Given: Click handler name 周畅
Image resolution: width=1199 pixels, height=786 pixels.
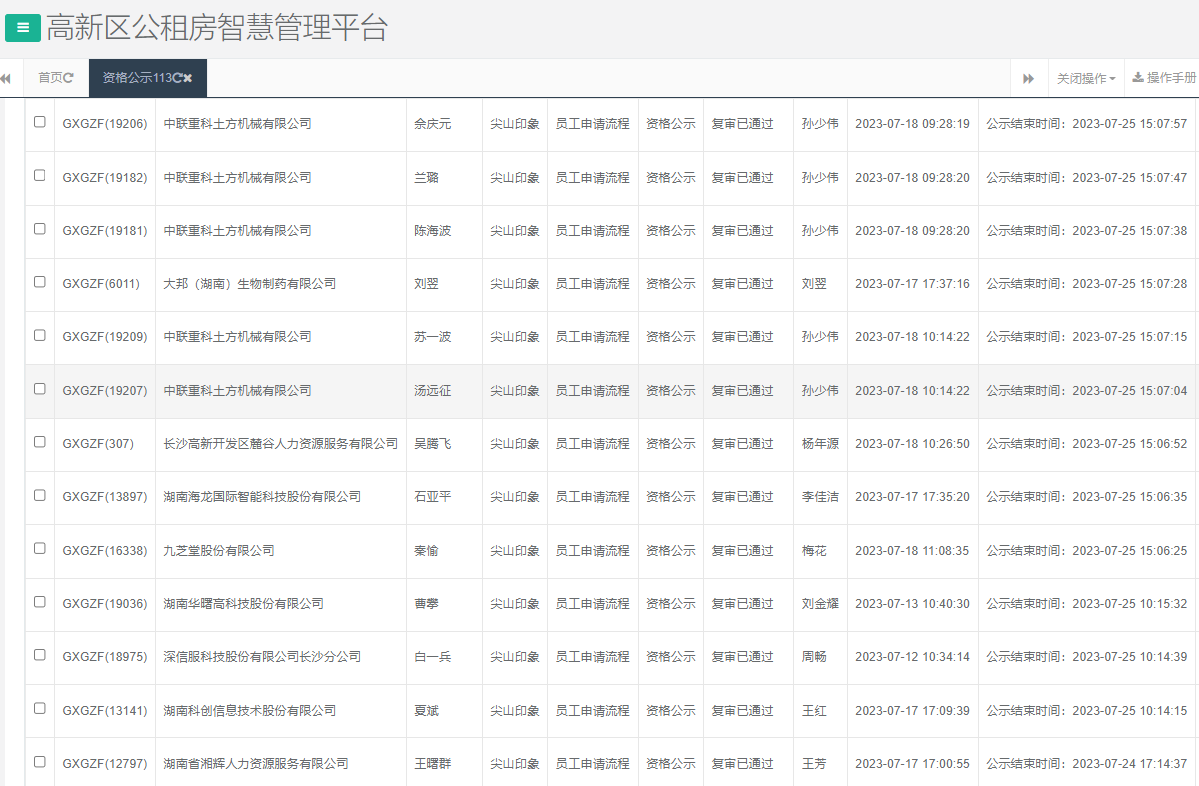Looking at the screenshot, I should tap(814, 657).
